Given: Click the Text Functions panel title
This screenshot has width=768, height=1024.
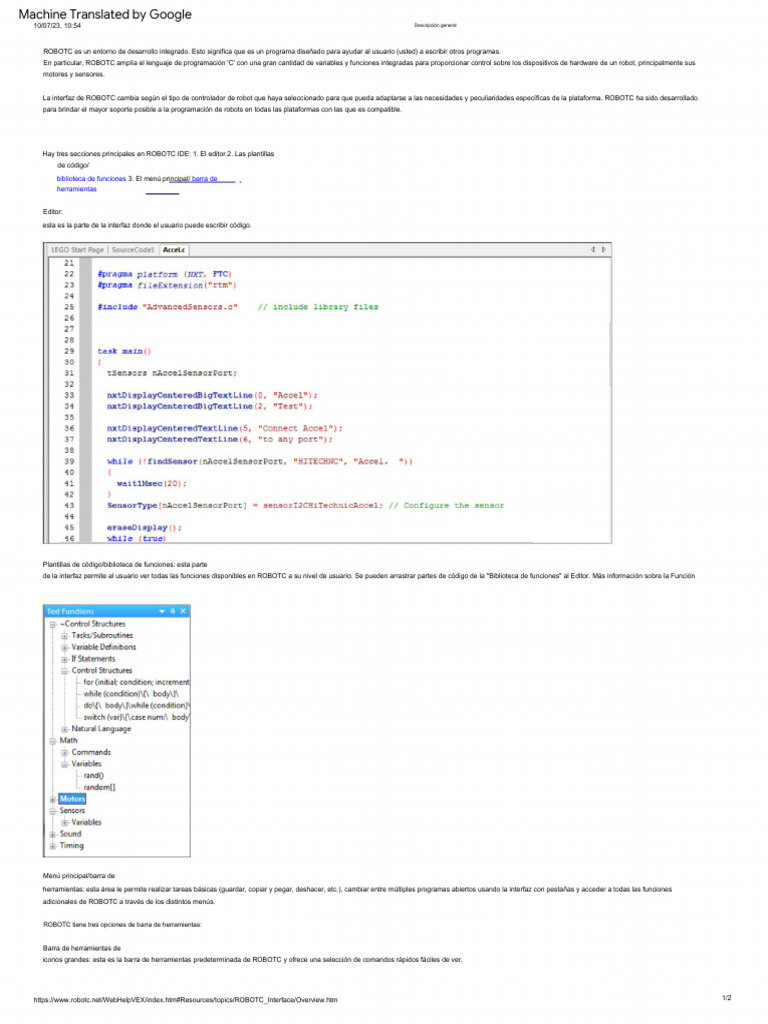Looking at the screenshot, I should [x=71, y=611].
